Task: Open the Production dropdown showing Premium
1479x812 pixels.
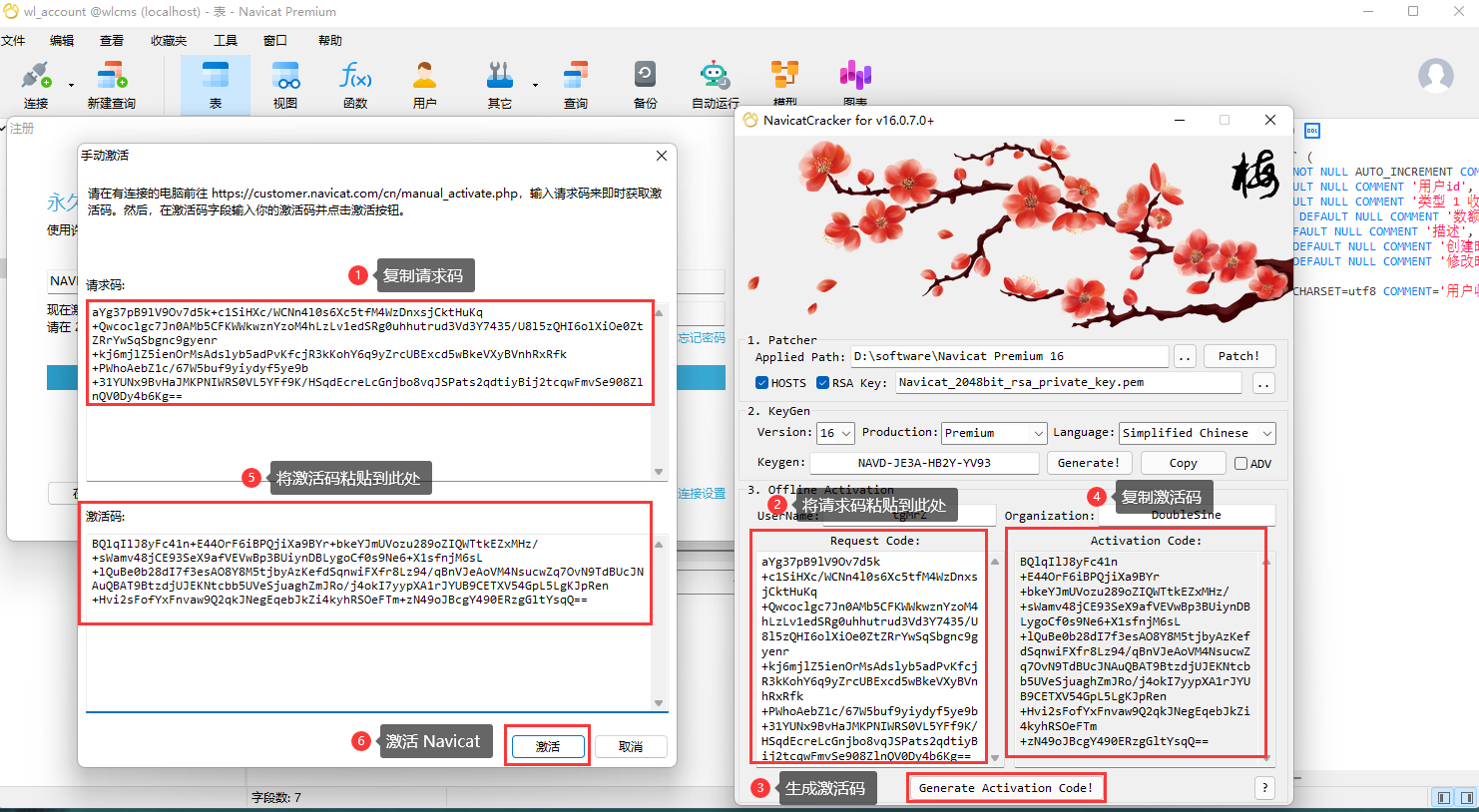Action: [x=994, y=433]
